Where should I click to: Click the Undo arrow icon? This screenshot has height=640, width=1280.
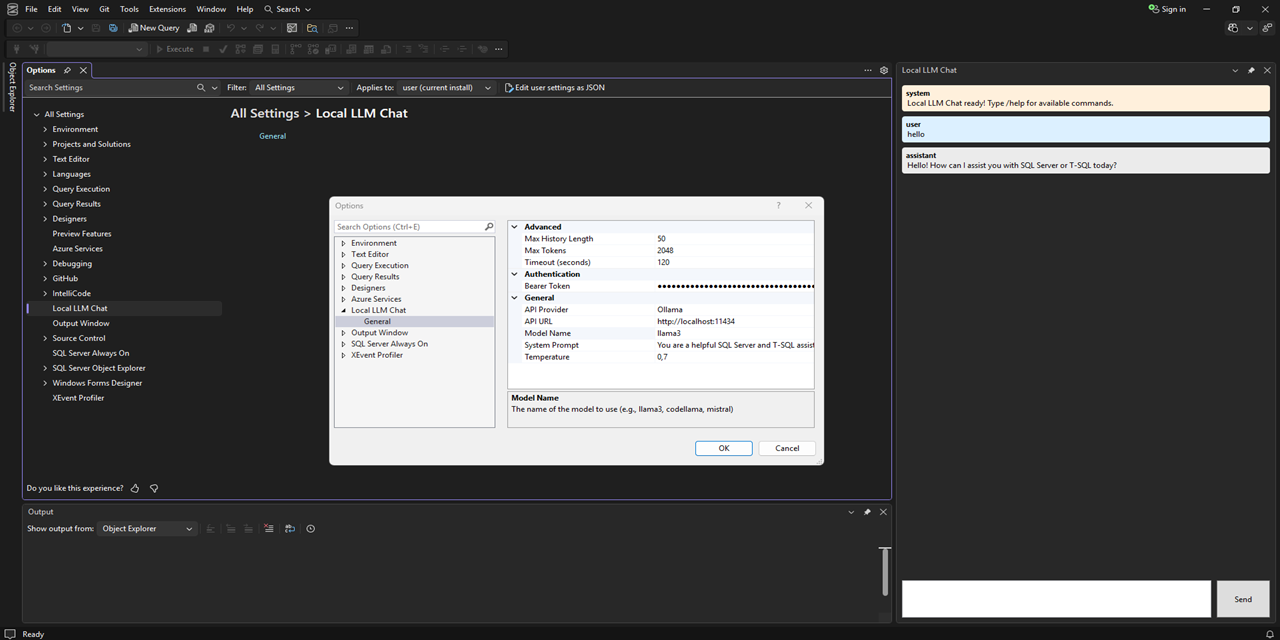[x=231, y=28]
